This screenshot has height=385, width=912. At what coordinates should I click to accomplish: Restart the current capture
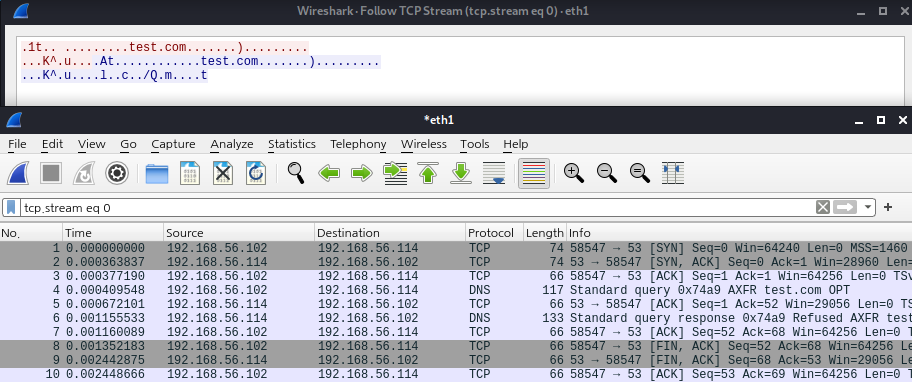coord(84,173)
